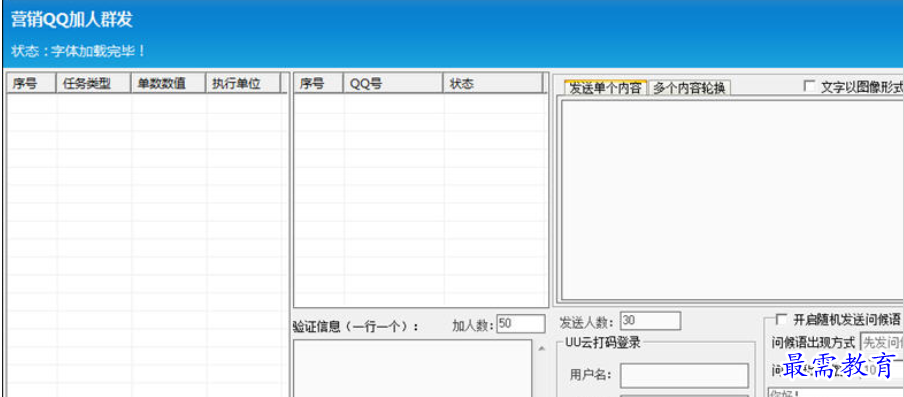
Task: Focus the UU云打码 用户名 input field
Action: (x=684, y=376)
